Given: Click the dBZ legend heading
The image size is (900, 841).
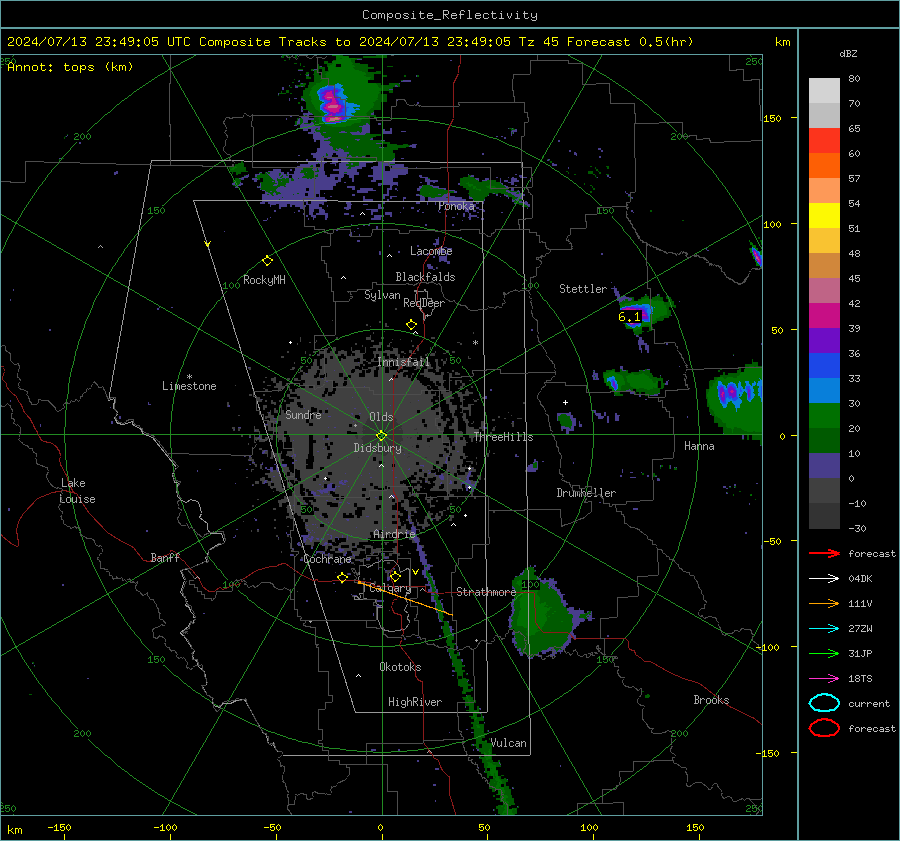Looking at the screenshot, I should point(848,54).
